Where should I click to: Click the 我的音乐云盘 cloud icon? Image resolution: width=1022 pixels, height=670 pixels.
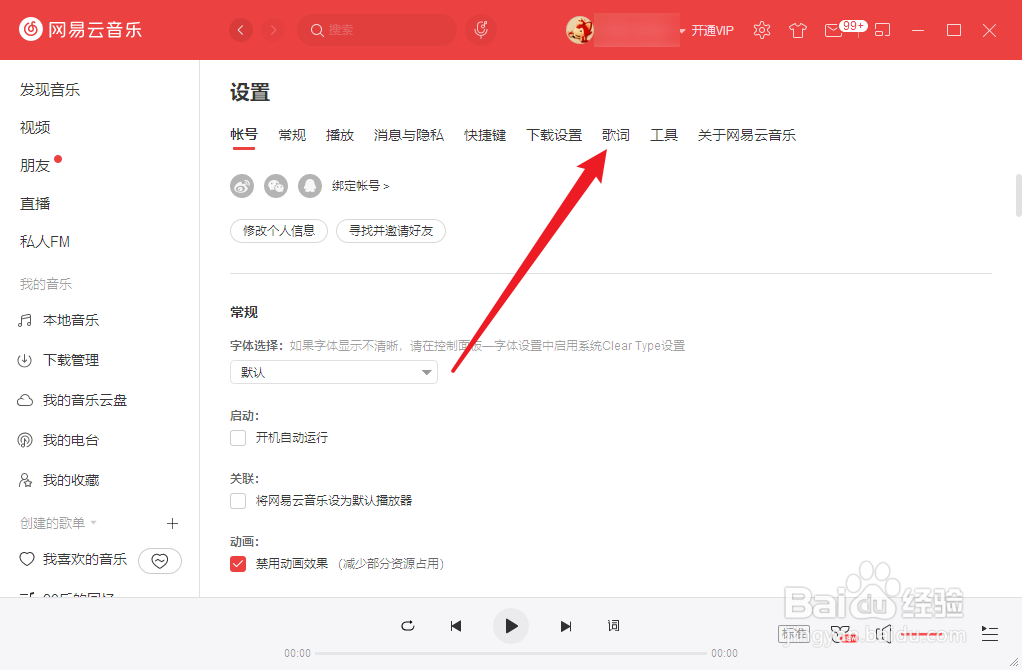[25, 400]
